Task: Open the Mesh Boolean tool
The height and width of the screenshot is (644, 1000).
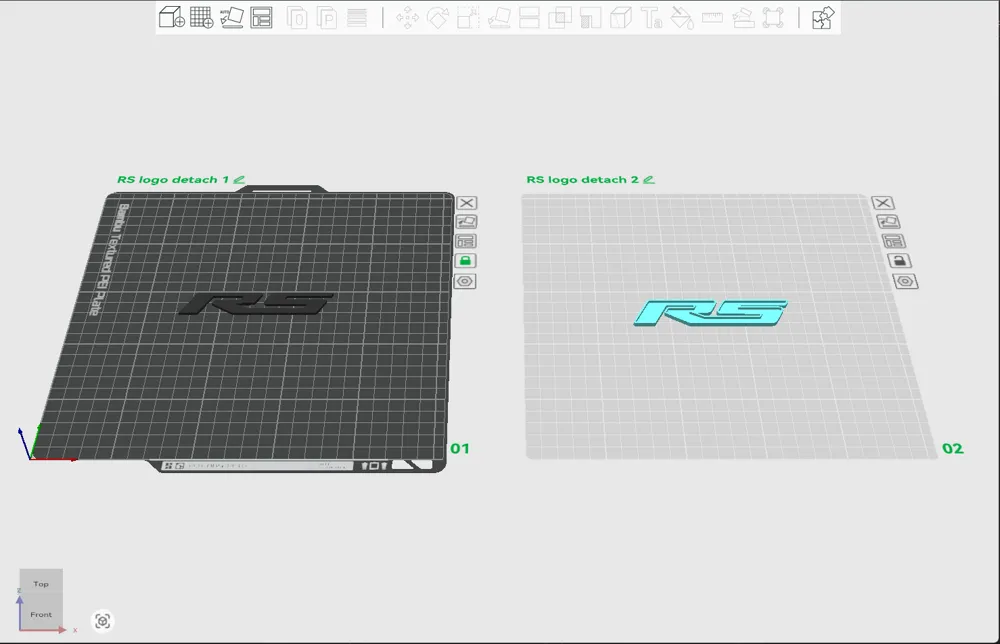Action: (560, 18)
